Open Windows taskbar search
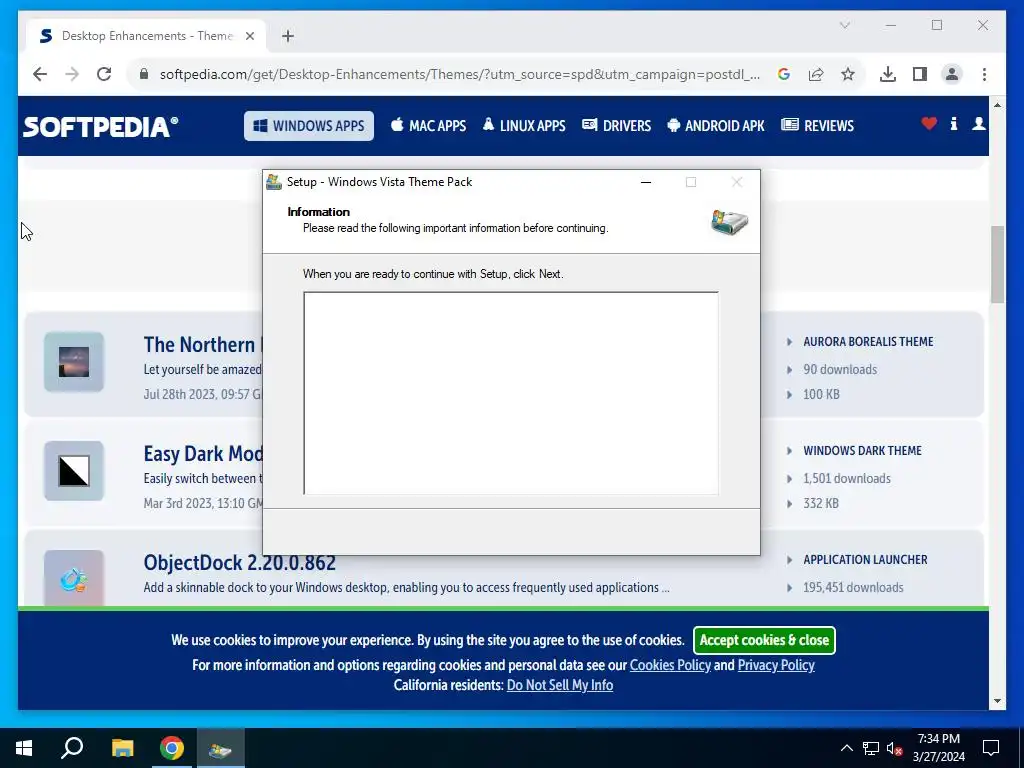The width and height of the screenshot is (1024, 768). click(x=72, y=748)
